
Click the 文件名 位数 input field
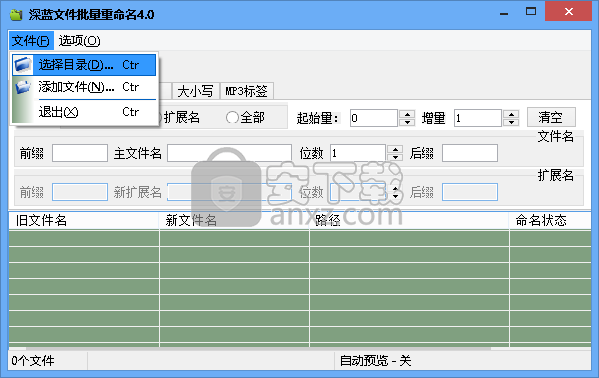point(358,153)
